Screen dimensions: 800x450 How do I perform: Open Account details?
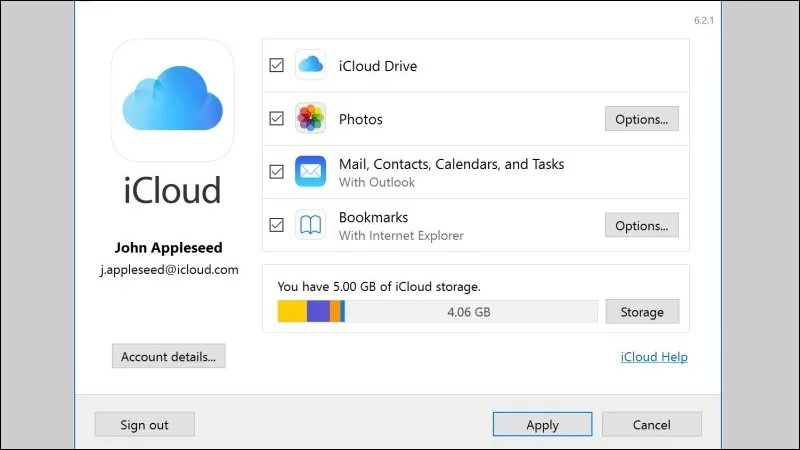click(x=168, y=356)
